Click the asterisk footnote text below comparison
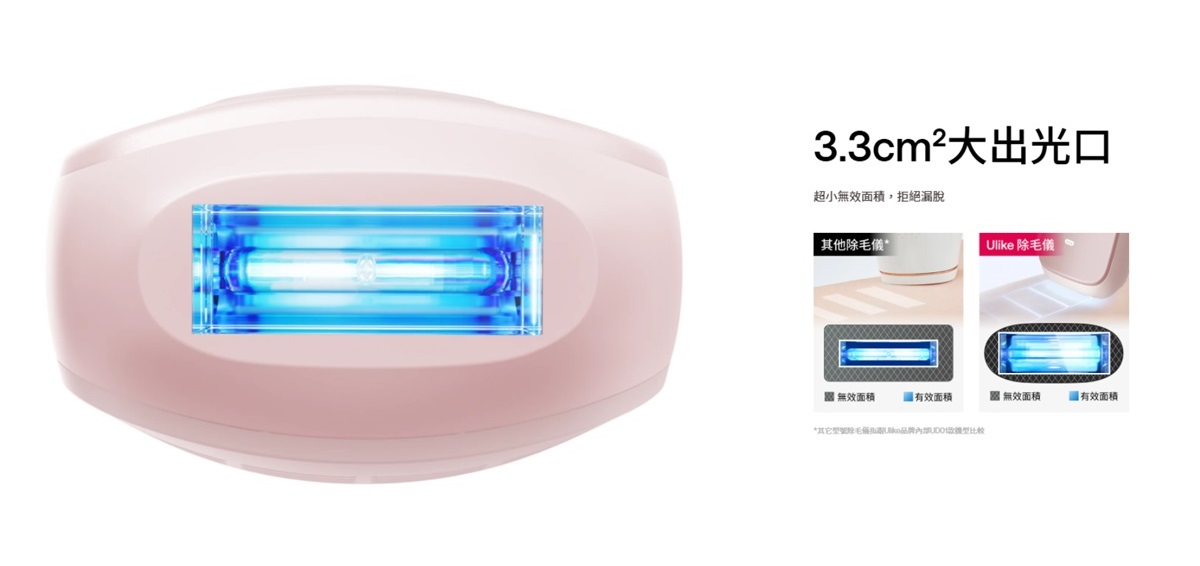 [x=899, y=430]
